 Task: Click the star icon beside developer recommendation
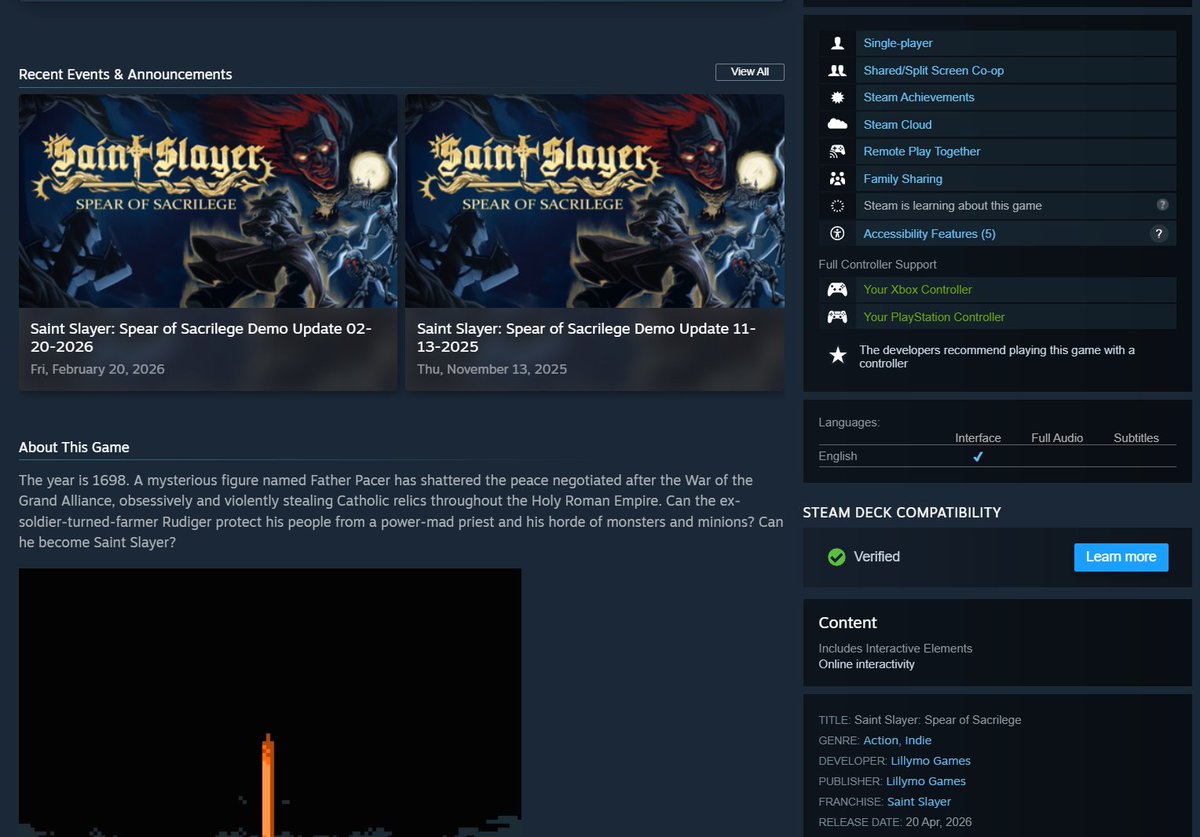point(838,356)
